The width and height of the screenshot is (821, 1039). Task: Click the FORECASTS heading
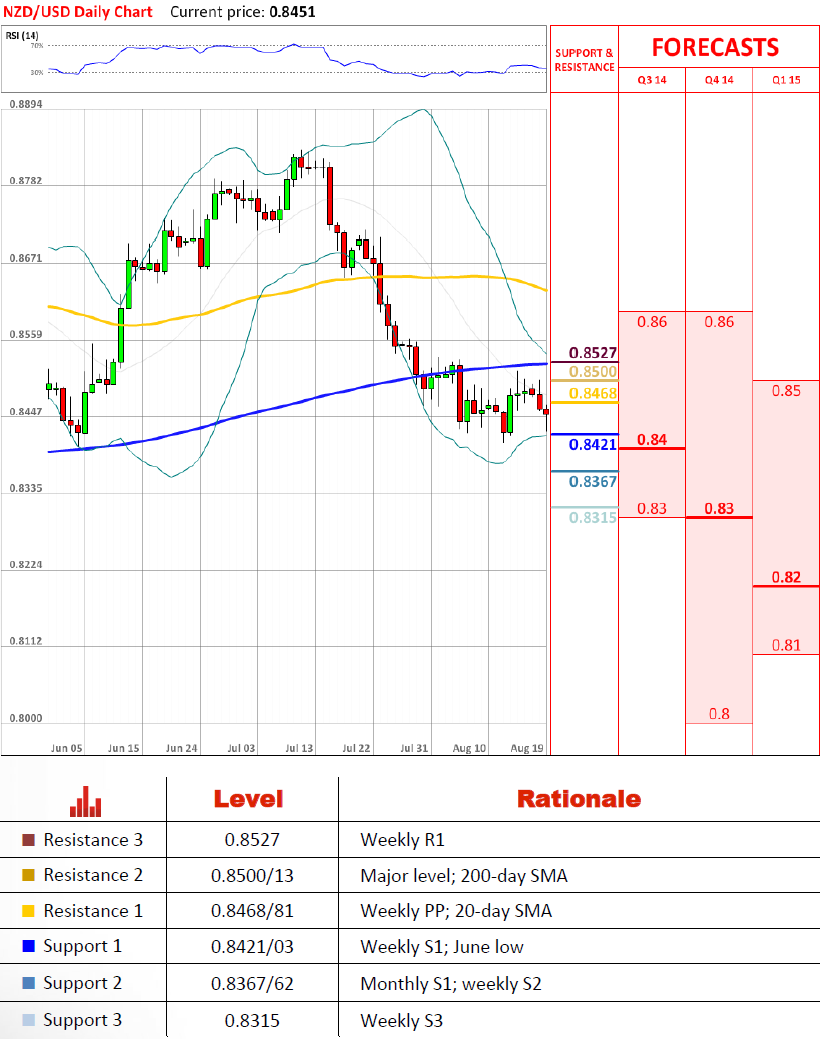click(x=716, y=48)
